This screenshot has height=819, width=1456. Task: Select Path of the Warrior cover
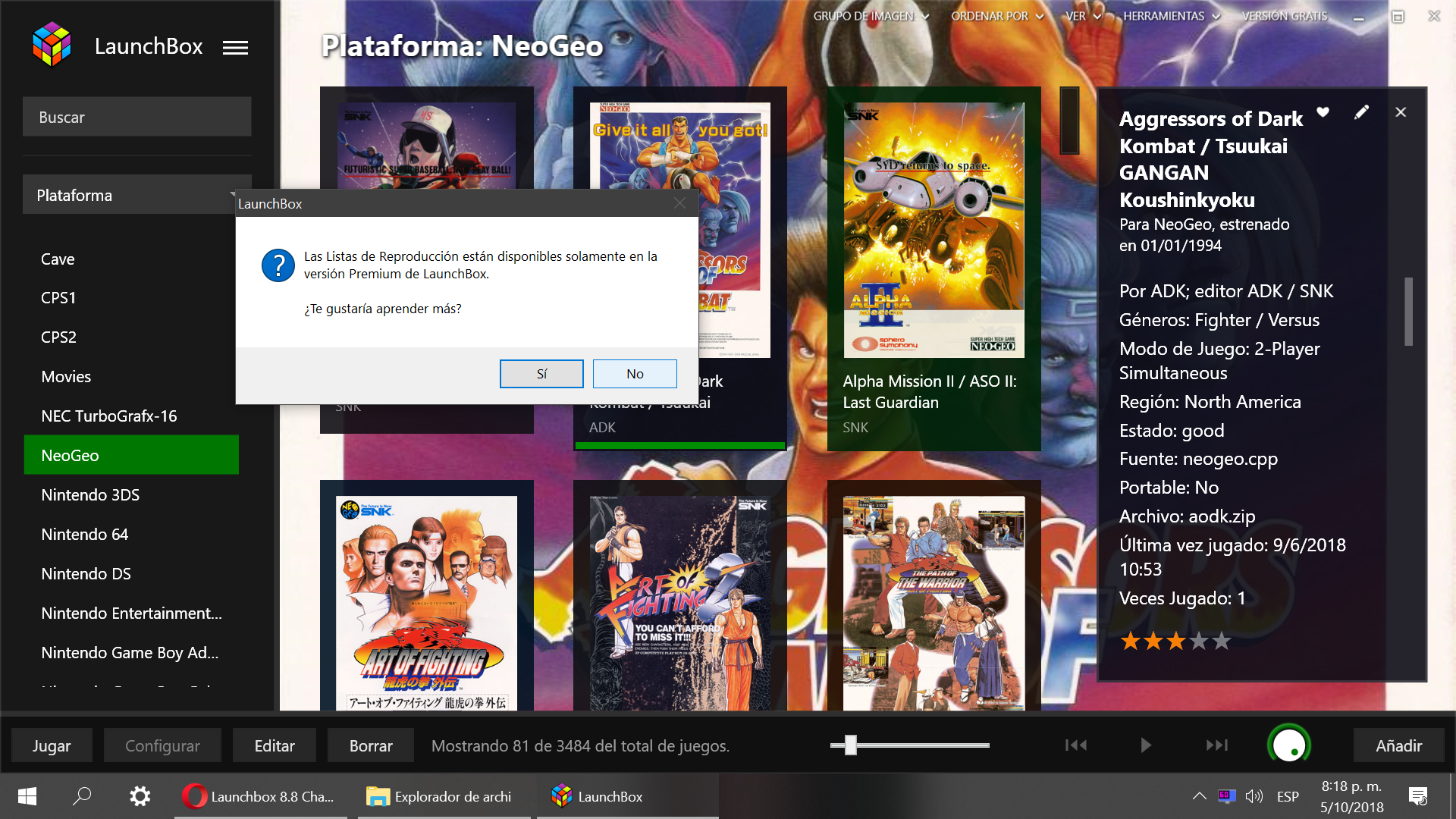point(934,603)
